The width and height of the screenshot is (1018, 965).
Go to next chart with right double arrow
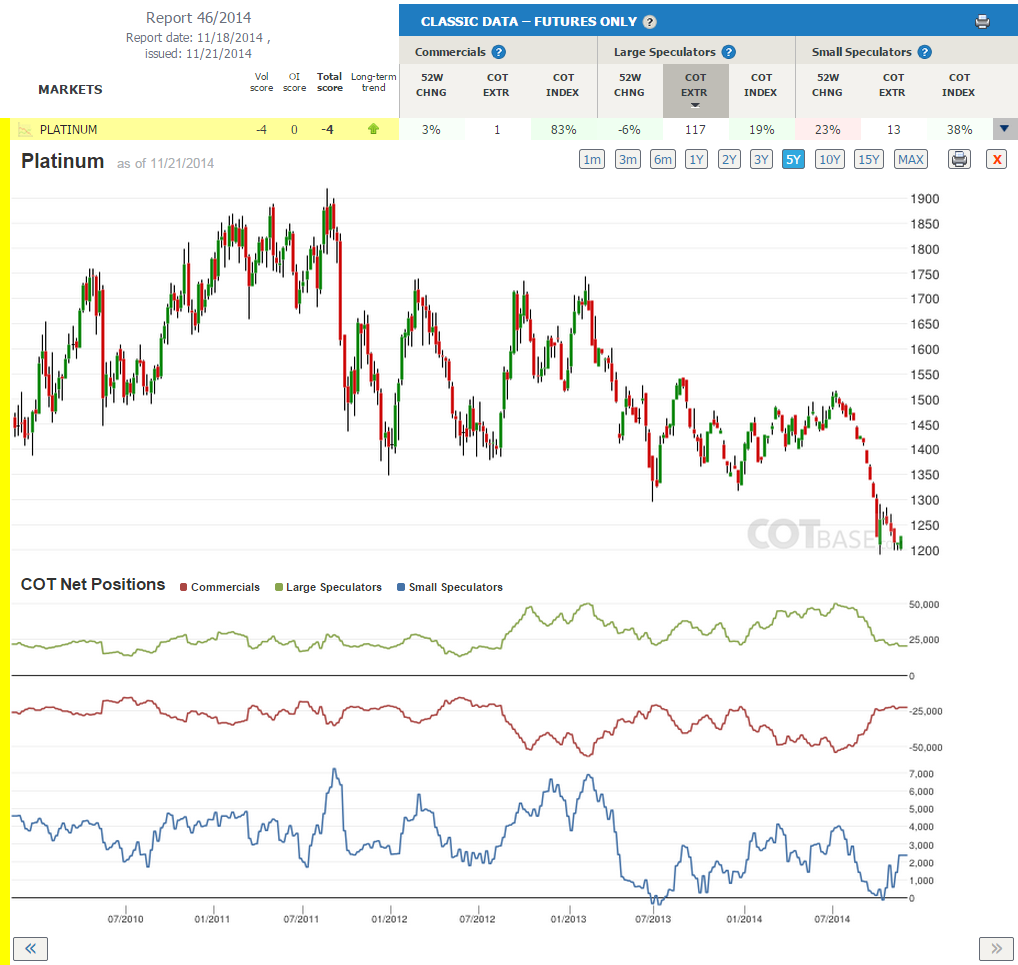996,949
